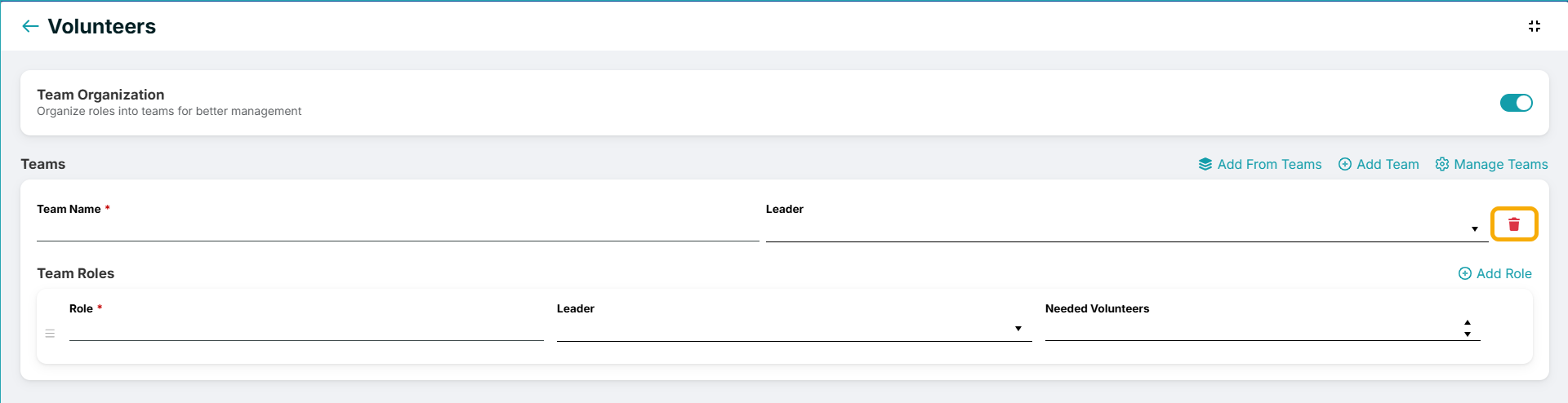Go back using the arrow beside Volunteers
1568x403 pixels.
(x=30, y=26)
